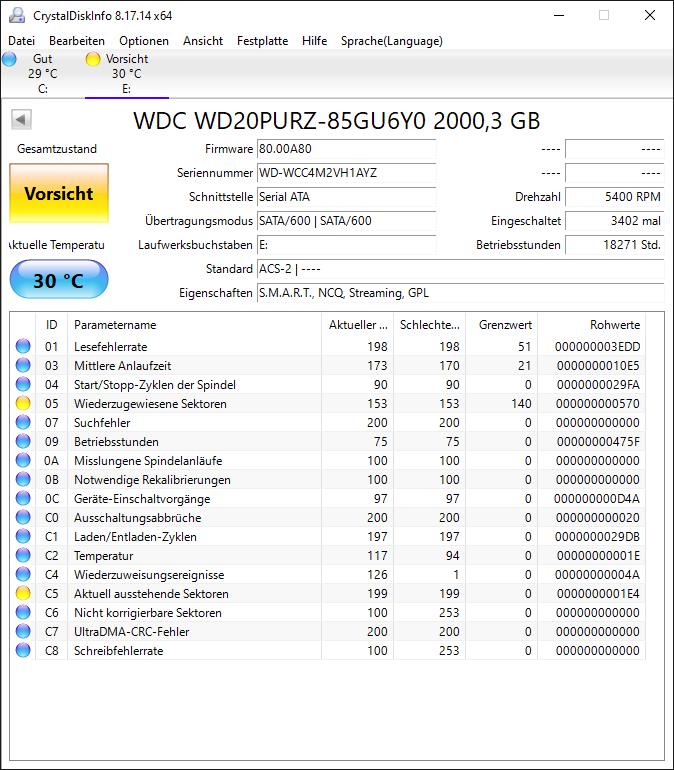
Task: Open the Bearbeiten menu
Action: (x=77, y=41)
